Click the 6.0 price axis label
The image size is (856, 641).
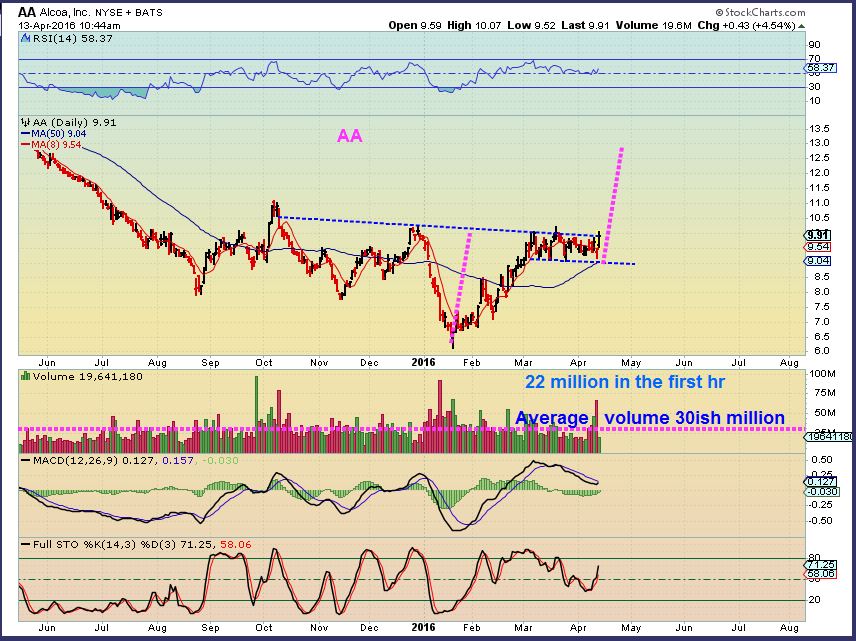(819, 351)
